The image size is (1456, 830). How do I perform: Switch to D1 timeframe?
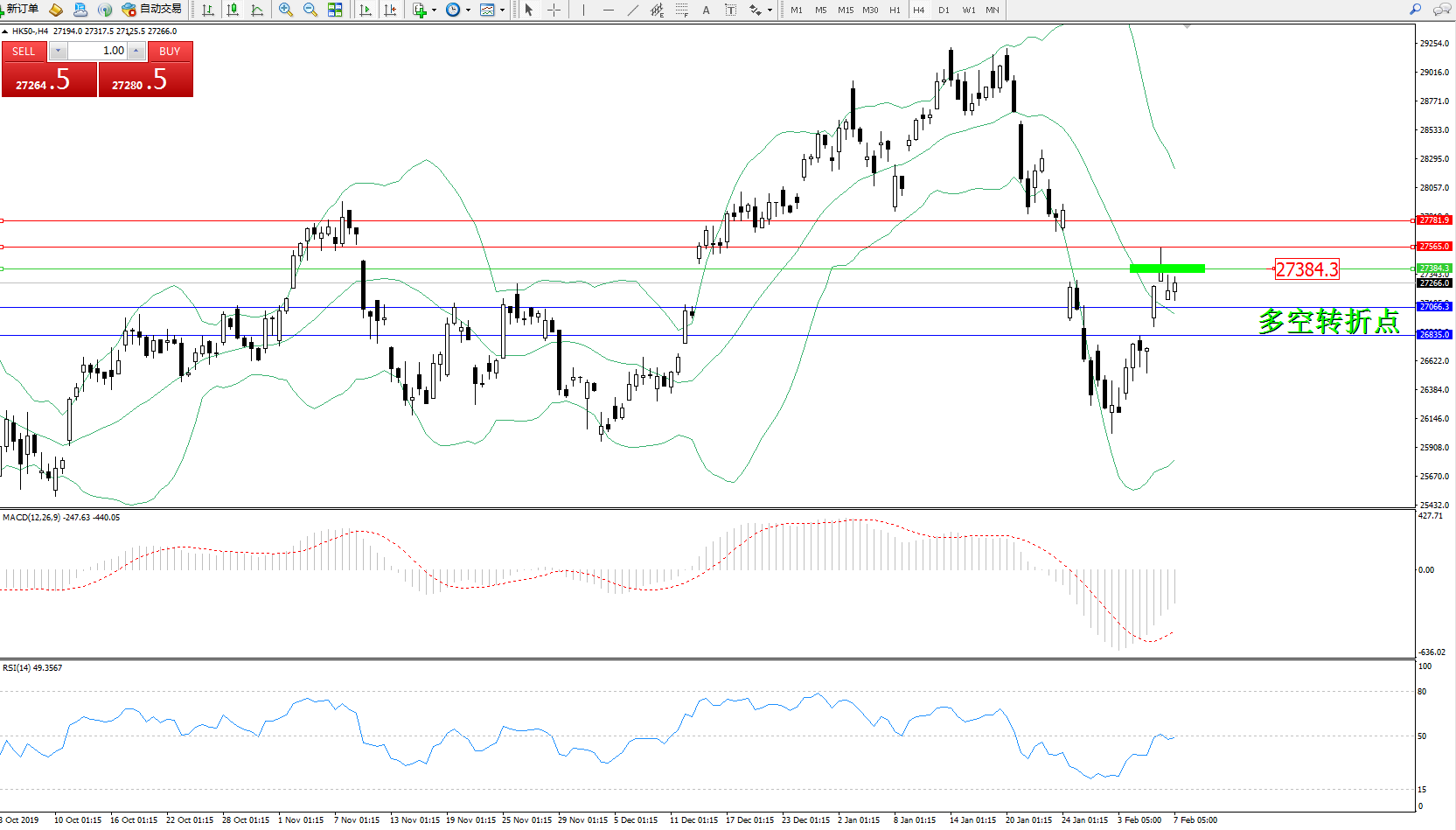pos(944,10)
